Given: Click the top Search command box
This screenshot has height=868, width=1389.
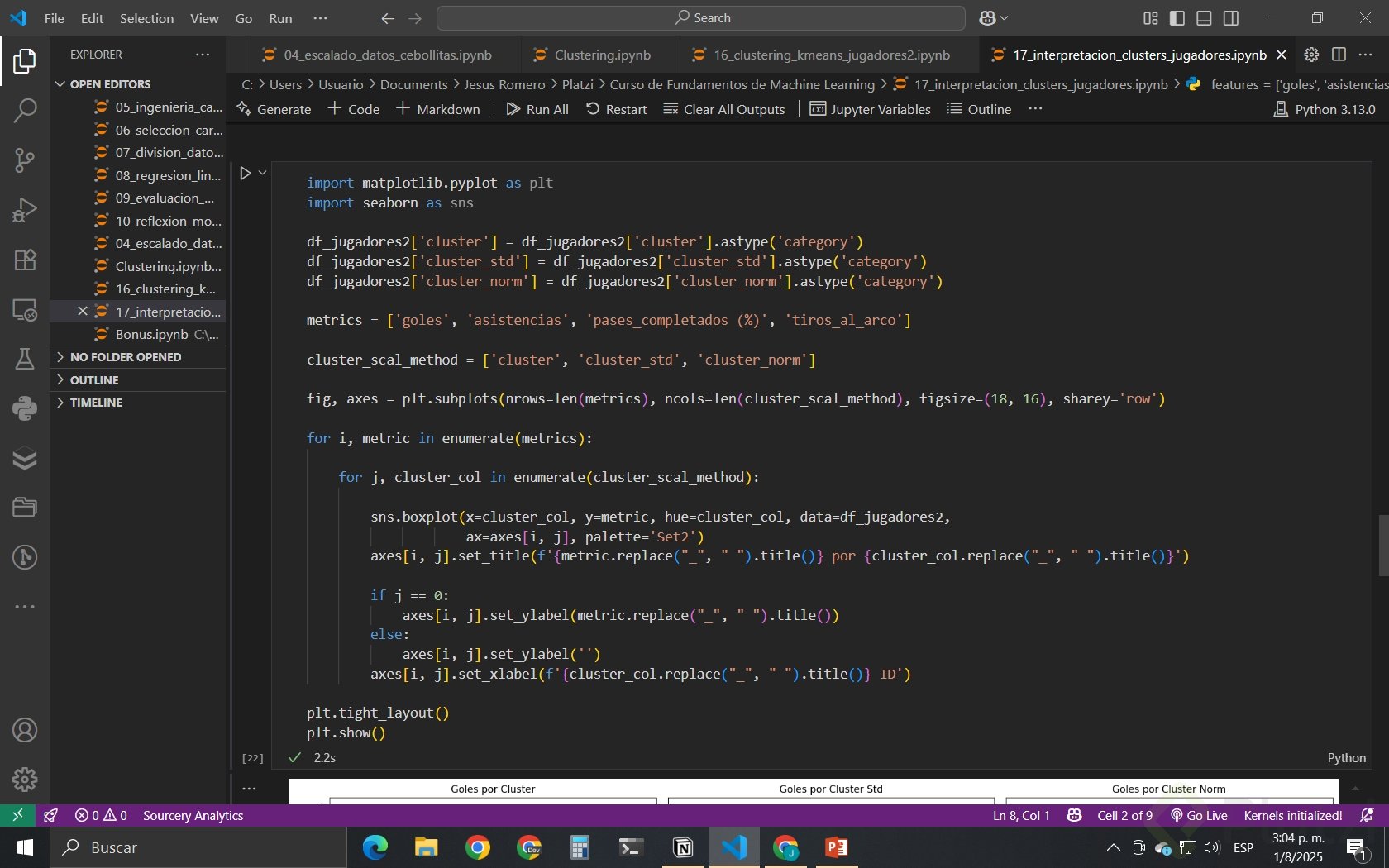Looking at the screenshot, I should click(x=701, y=18).
